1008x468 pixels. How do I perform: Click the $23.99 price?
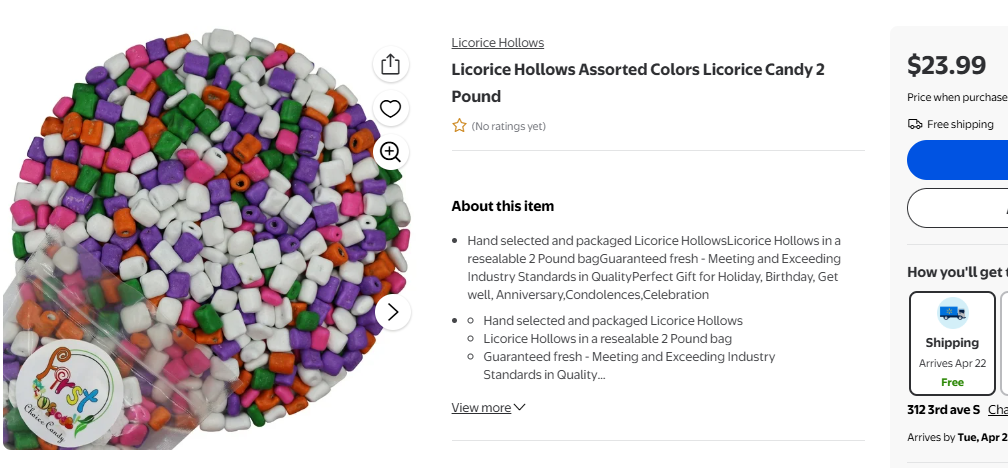tap(946, 65)
